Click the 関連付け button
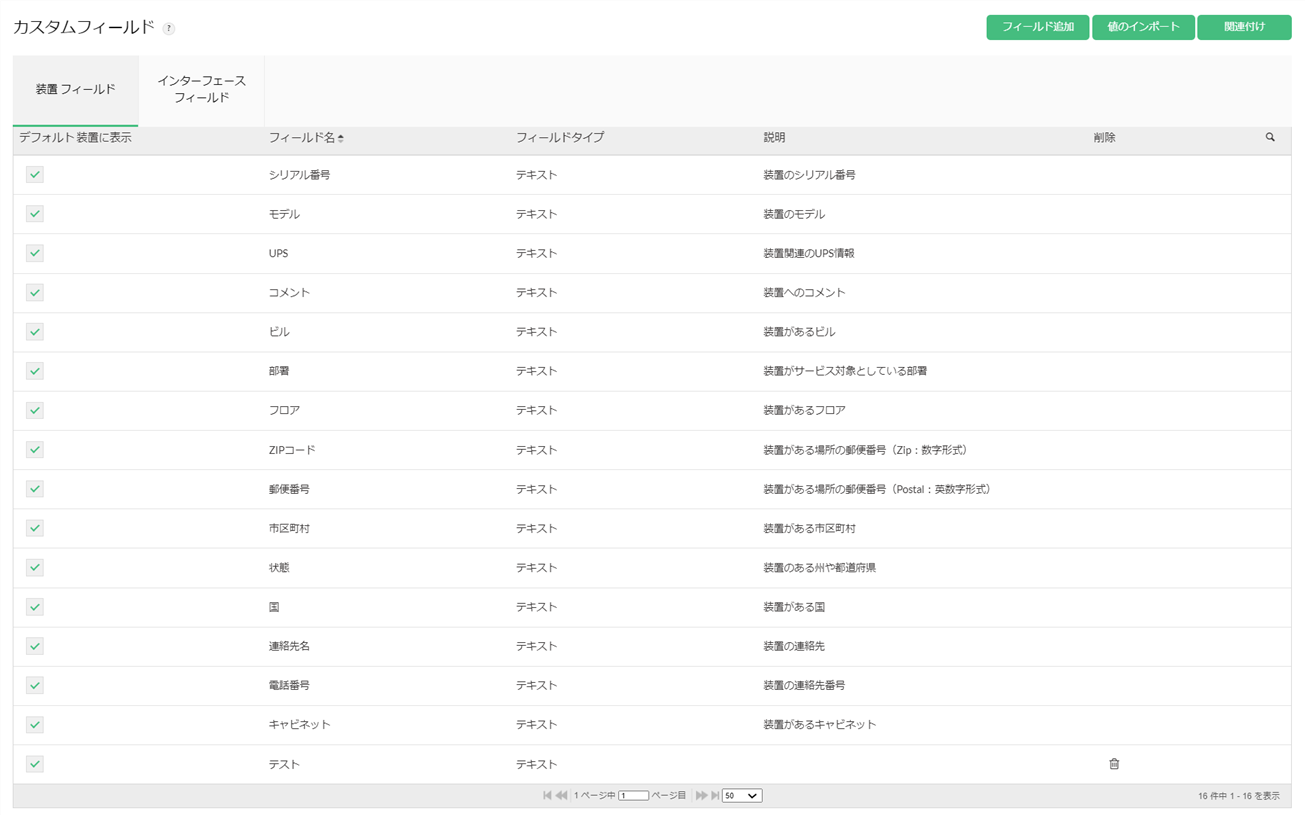This screenshot has width=1305, height=815. coord(1244,27)
